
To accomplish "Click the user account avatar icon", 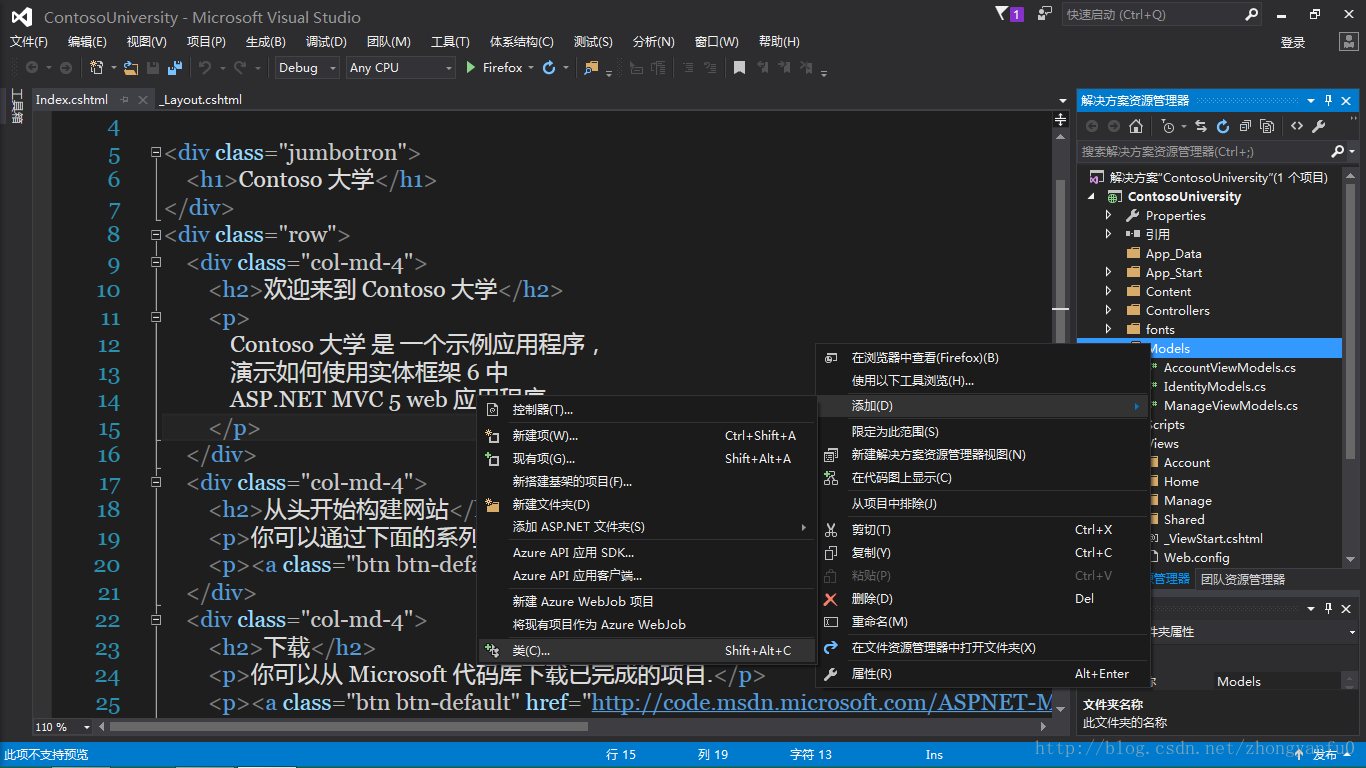I will pyautogui.click(x=1348, y=42).
